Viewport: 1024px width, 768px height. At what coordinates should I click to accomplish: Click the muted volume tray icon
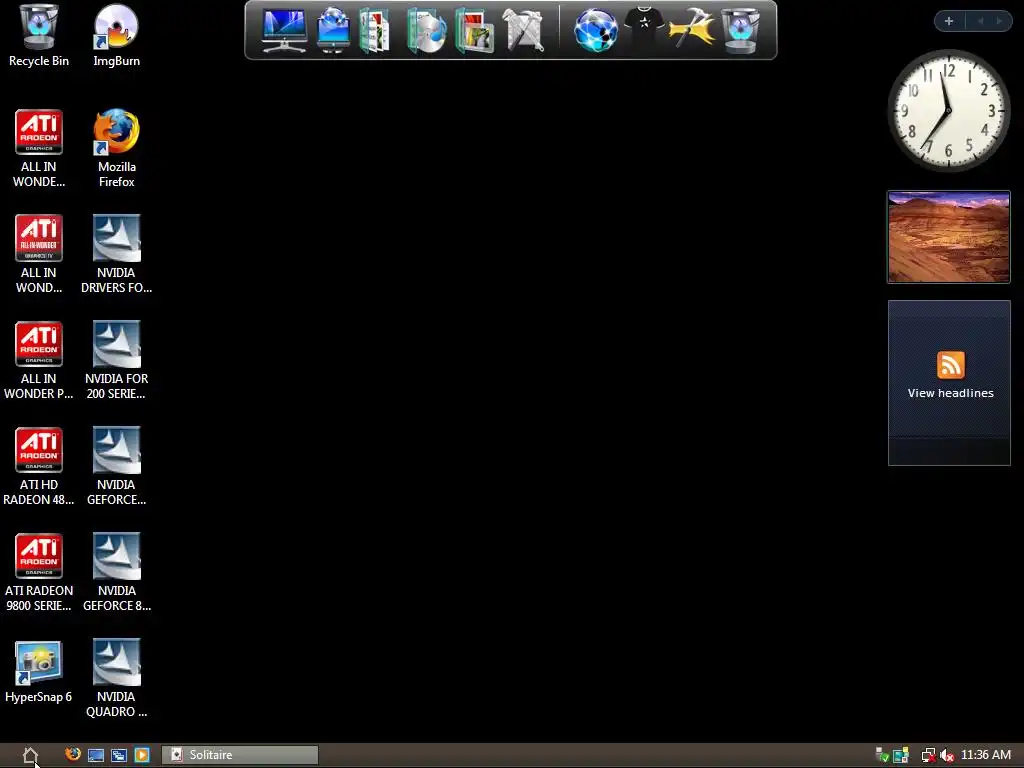coord(946,756)
